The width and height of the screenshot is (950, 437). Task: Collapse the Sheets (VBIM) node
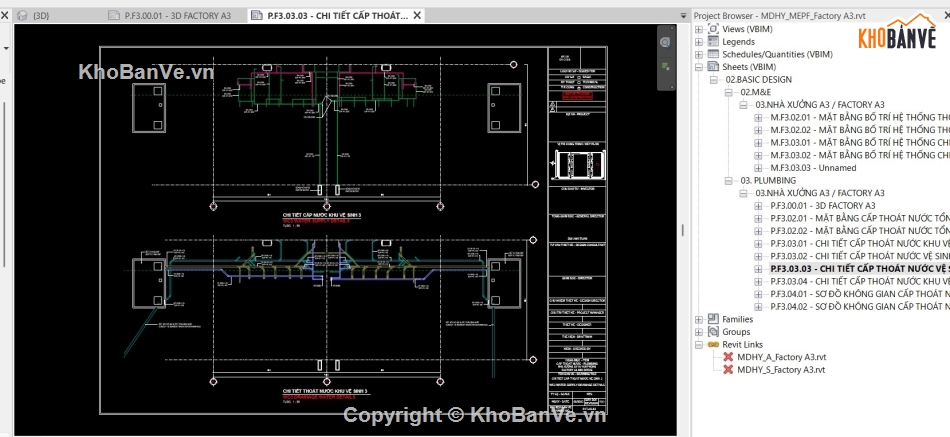(x=699, y=67)
